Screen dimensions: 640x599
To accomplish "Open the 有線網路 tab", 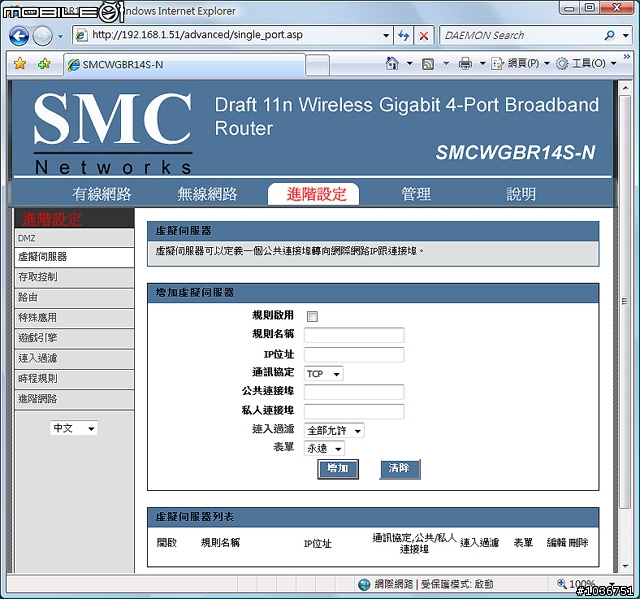I will click(x=102, y=194).
